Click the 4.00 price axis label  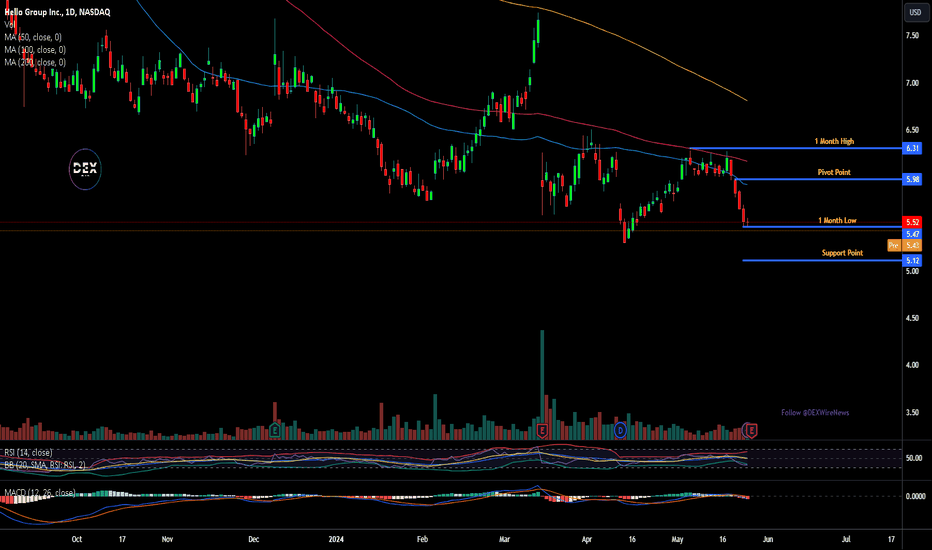[x=912, y=365]
